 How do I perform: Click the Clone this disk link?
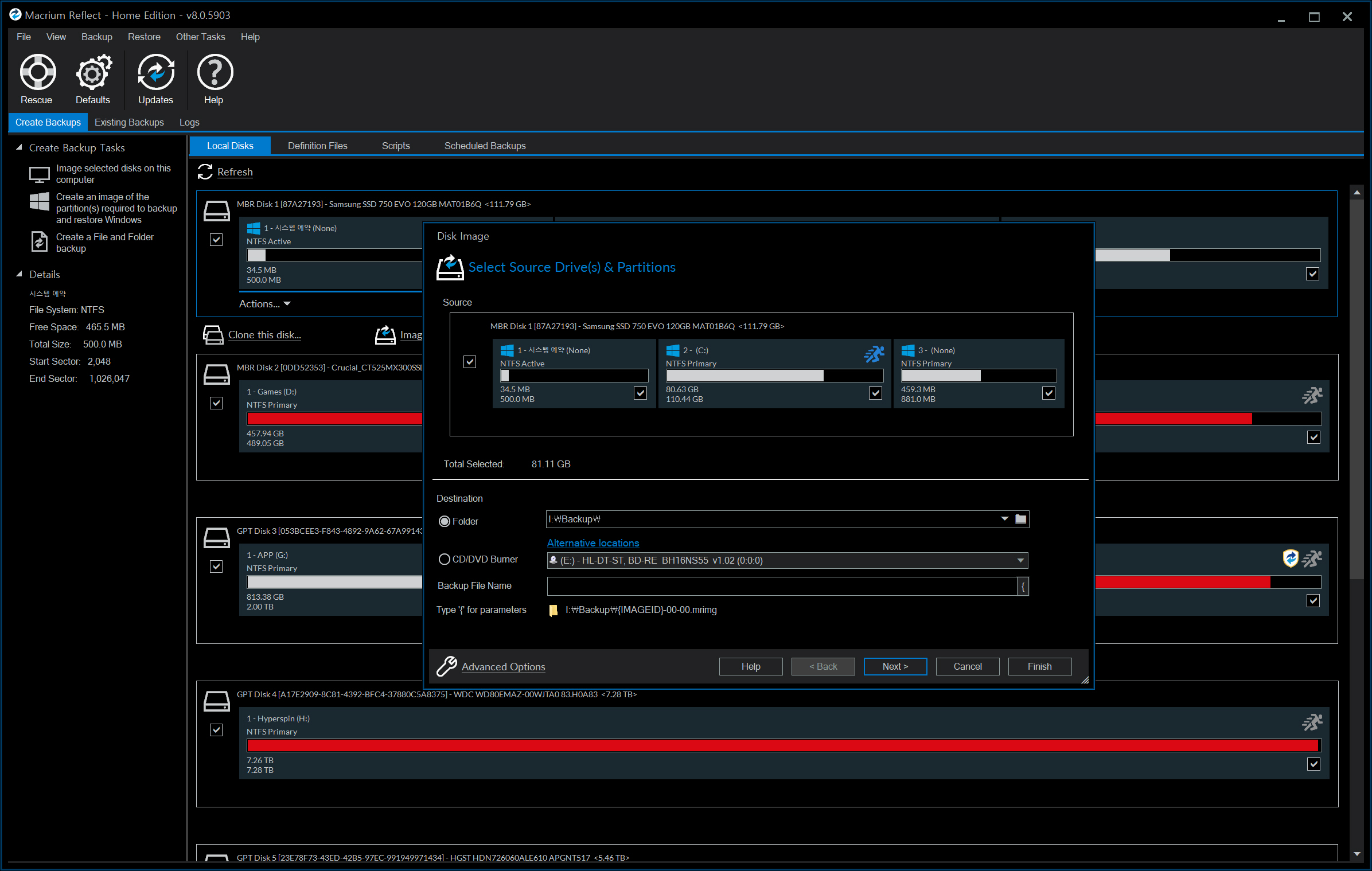pyautogui.click(x=264, y=335)
